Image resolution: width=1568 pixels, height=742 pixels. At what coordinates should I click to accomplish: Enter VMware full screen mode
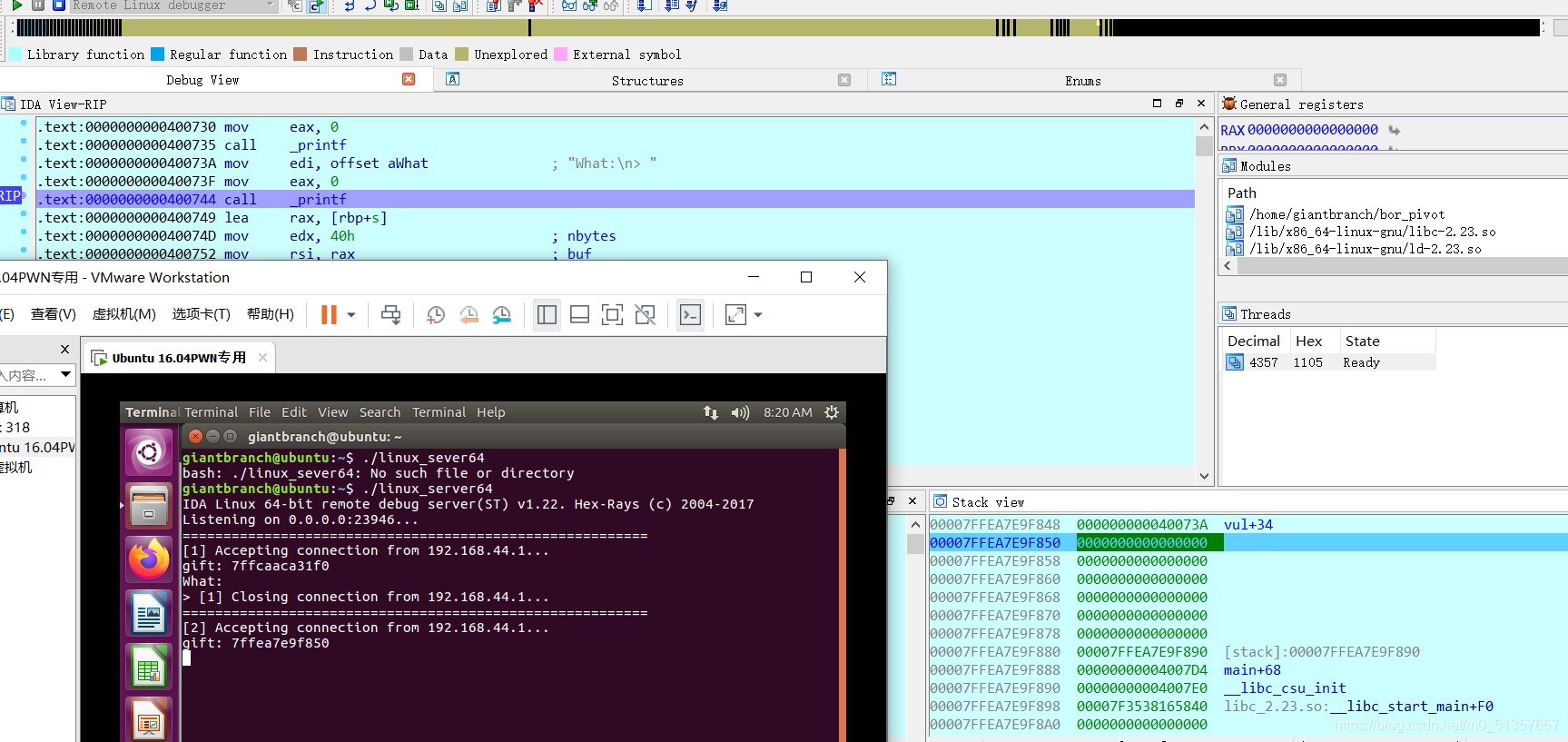[612, 314]
